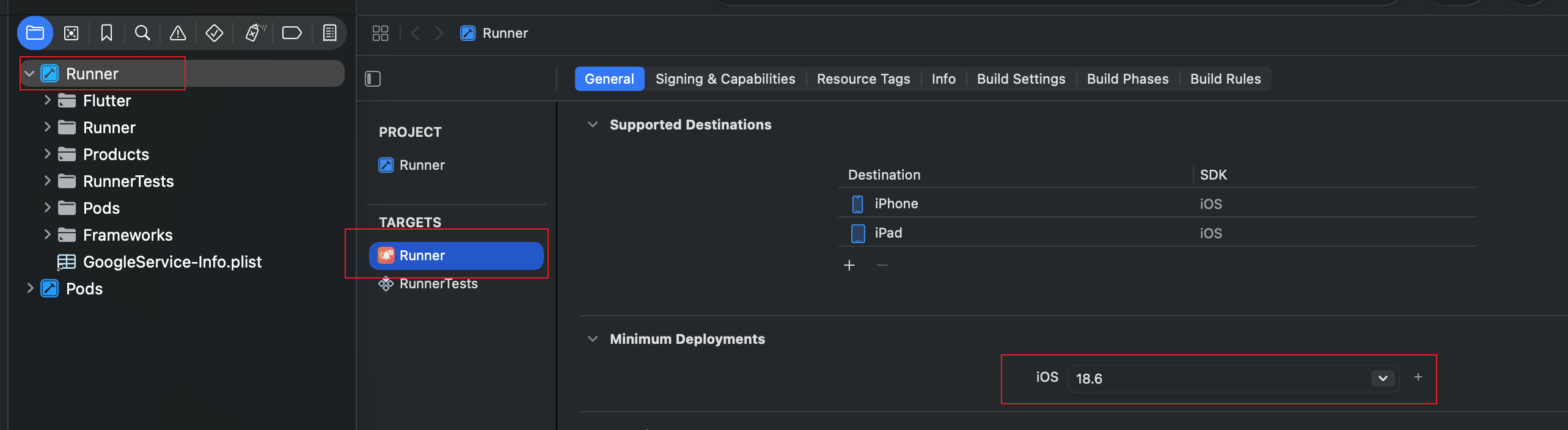Switch to Build Settings tab

pyautogui.click(x=1020, y=79)
